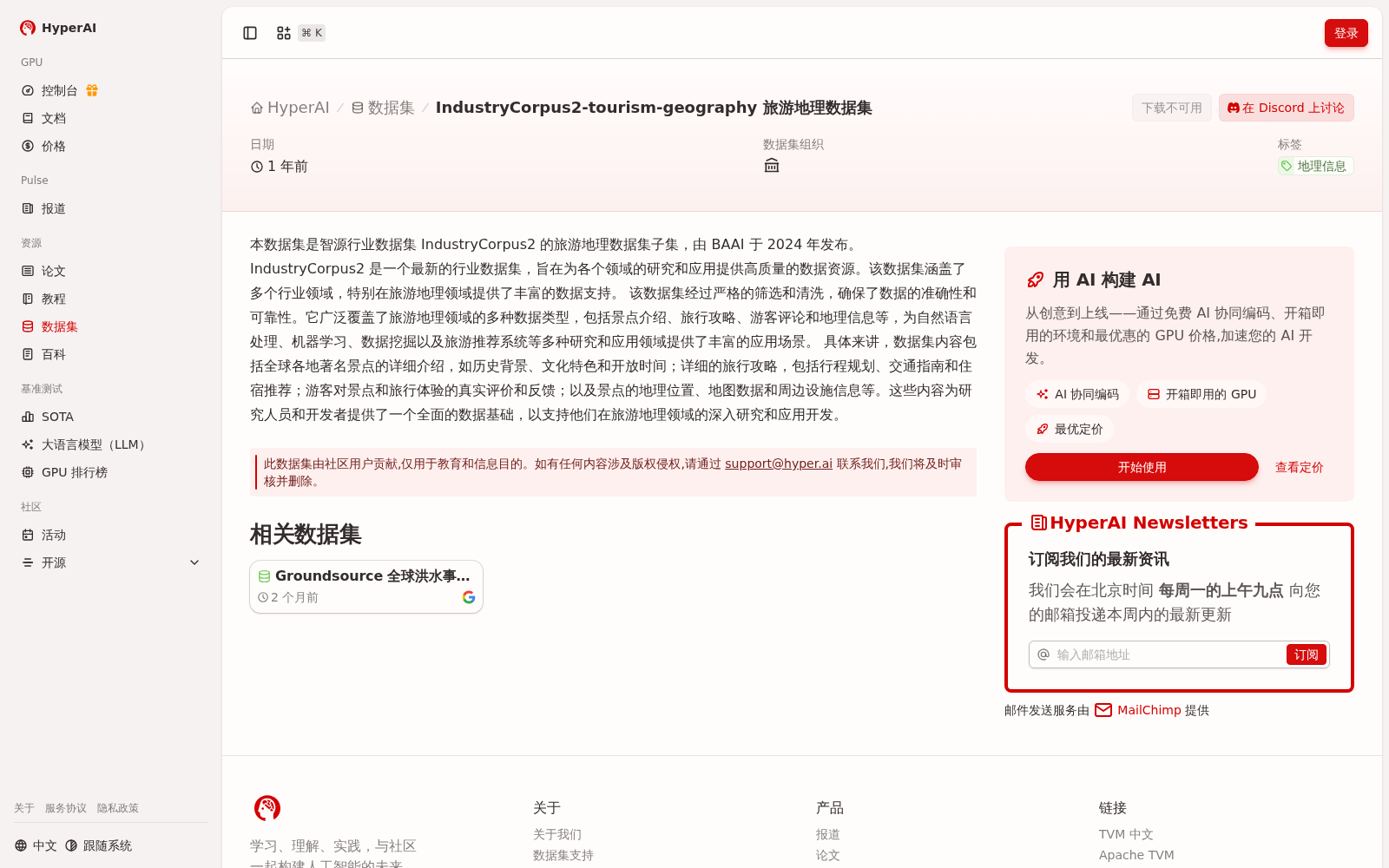Open 文档 docs in sidebar
Viewport: 1389px width, 868px height.
(x=111, y=118)
